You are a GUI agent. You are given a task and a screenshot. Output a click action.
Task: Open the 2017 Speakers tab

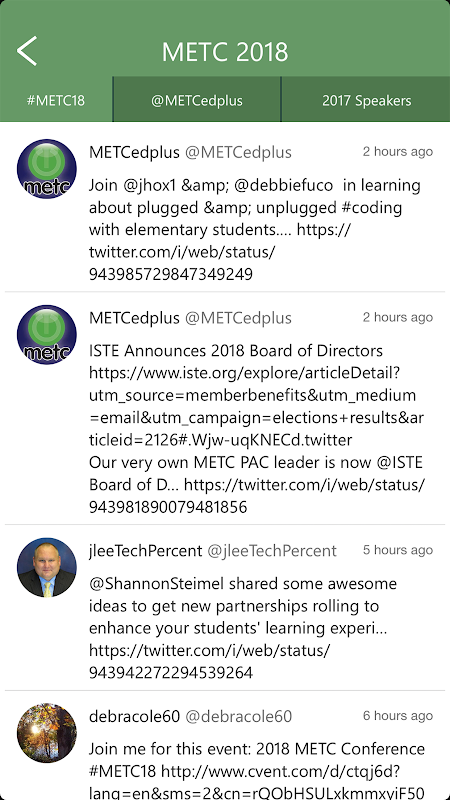click(x=366, y=100)
